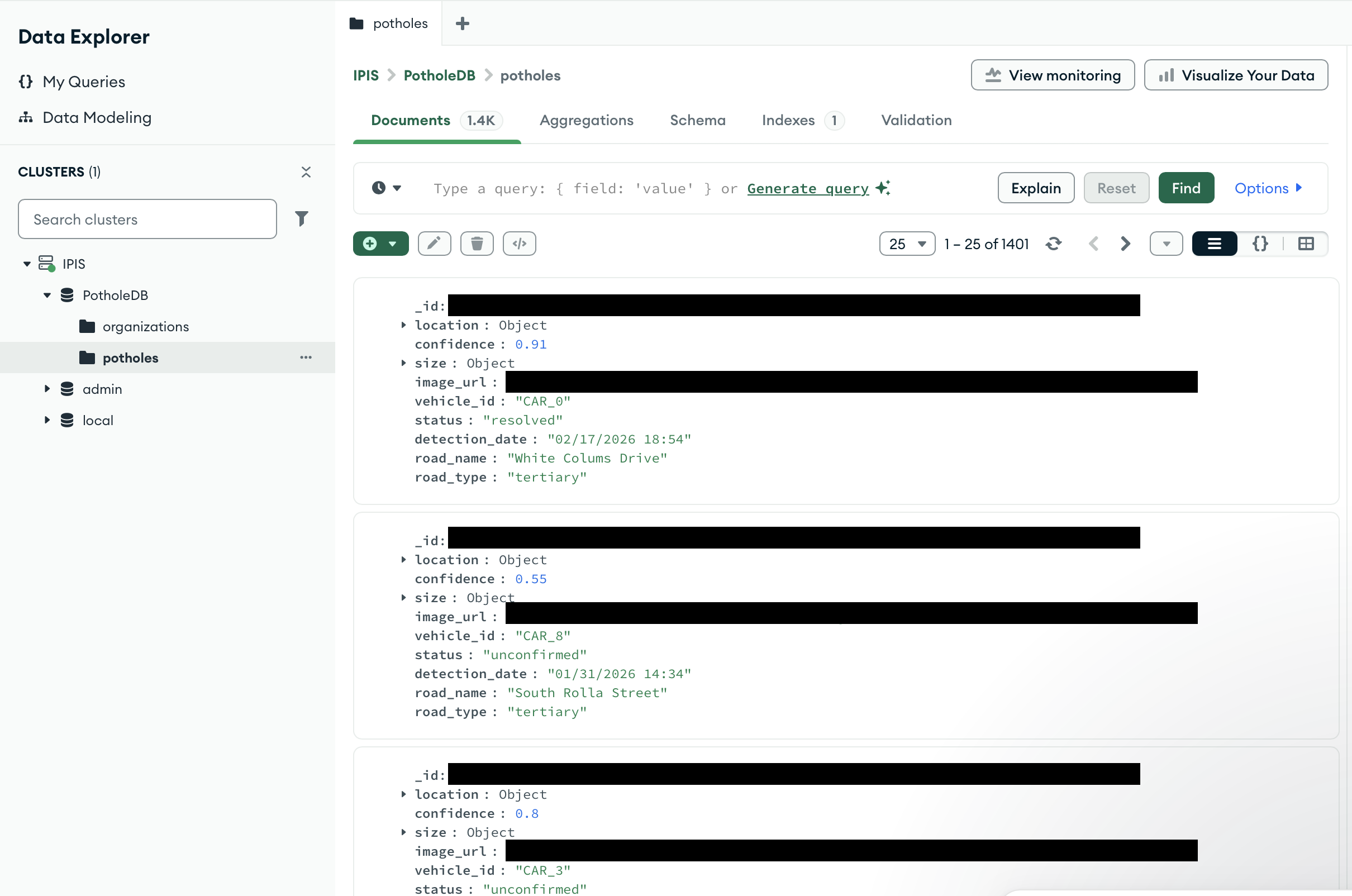
Task: Open the Aggregations tab
Action: 586,121
